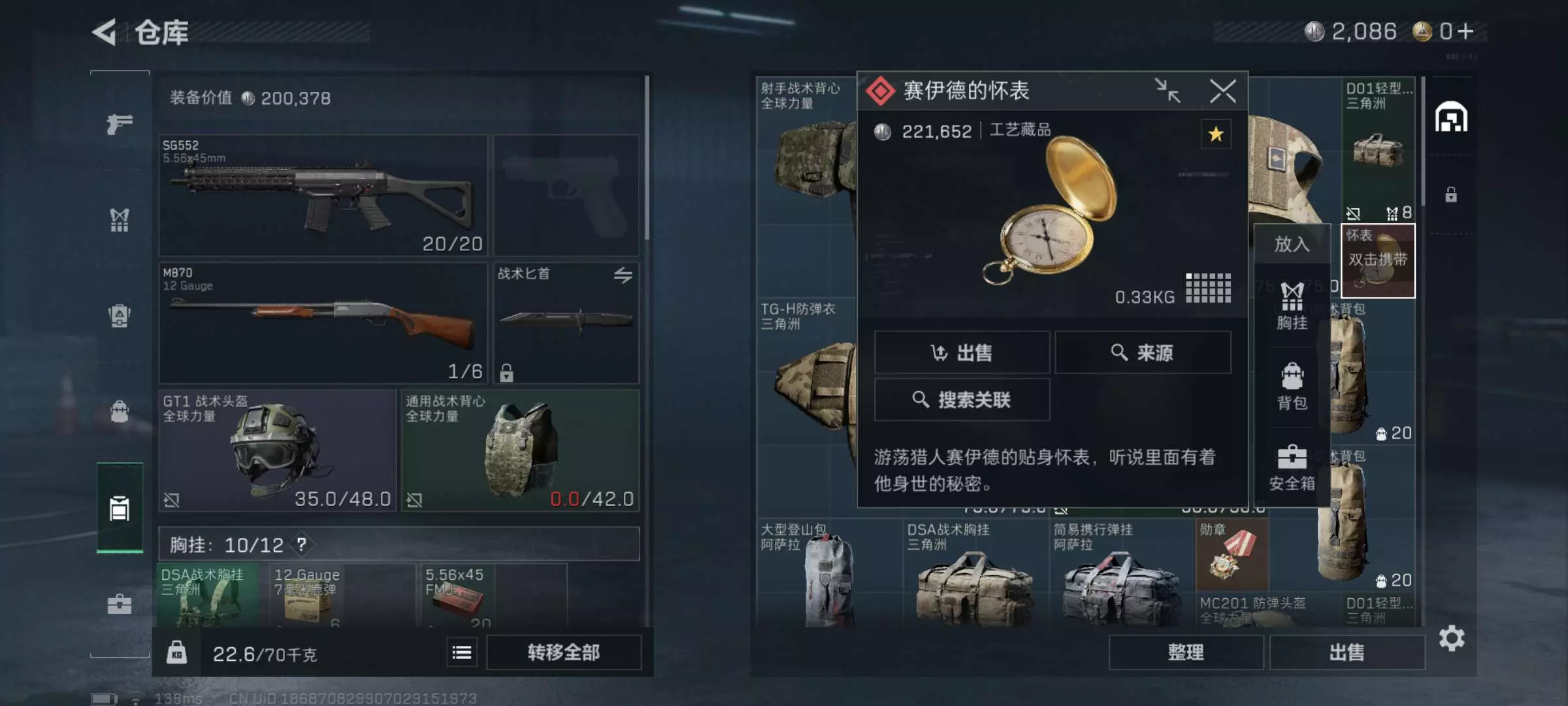Open the backpack sidebar category icon
The height and width of the screenshot is (706, 1568).
(x=120, y=412)
